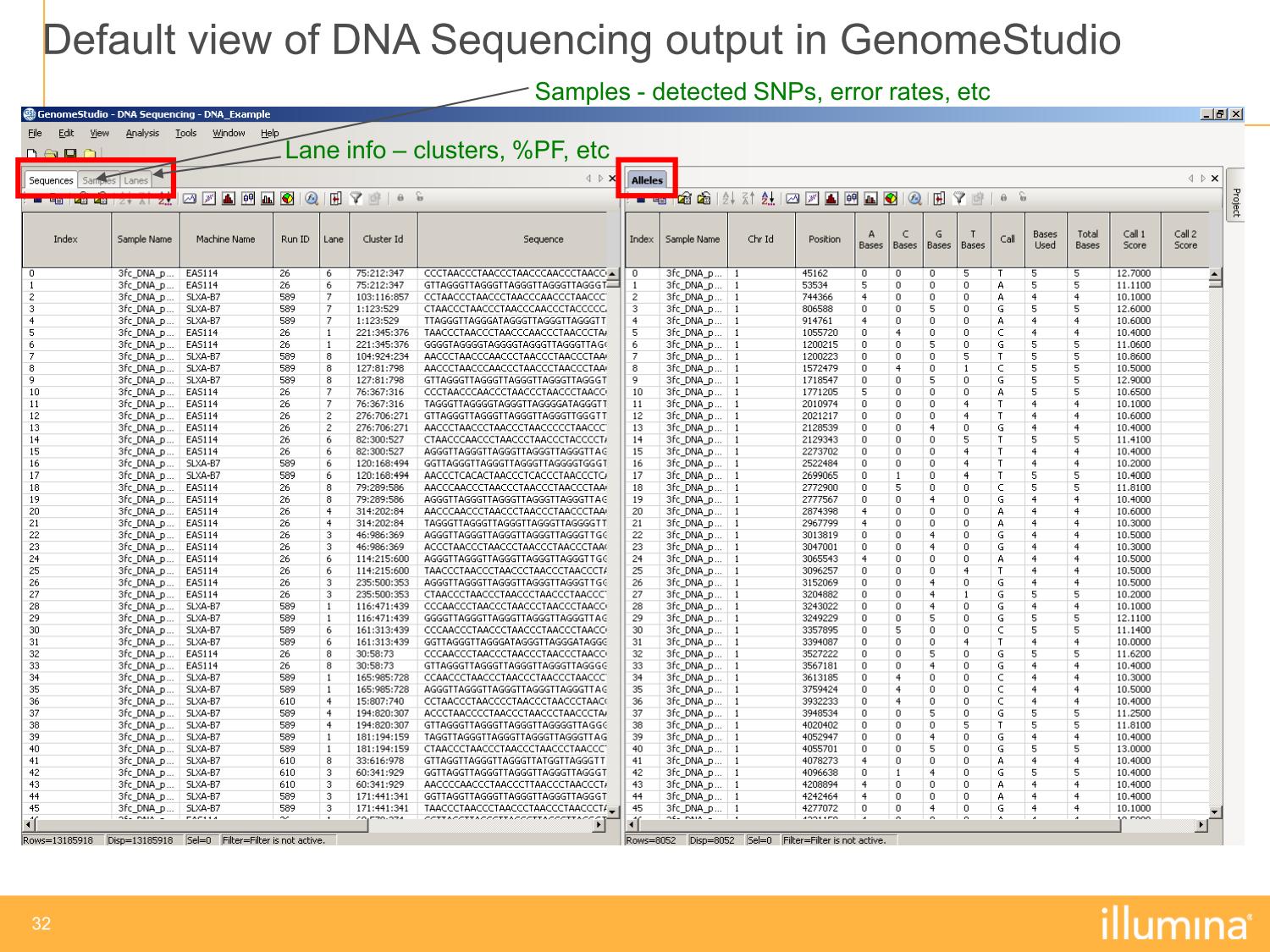Click the Bases Used column header
This screenshot has height=952, width=1270.
1045,239
